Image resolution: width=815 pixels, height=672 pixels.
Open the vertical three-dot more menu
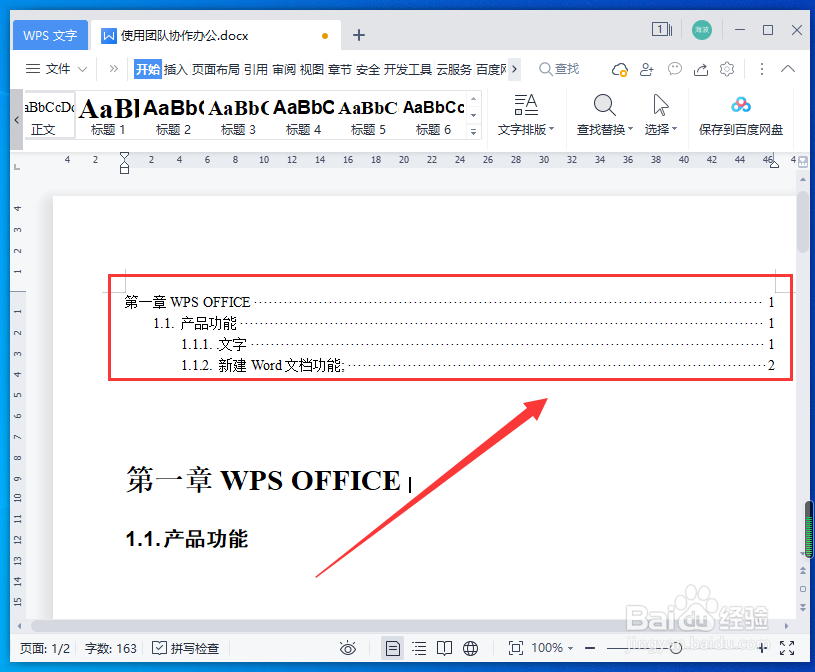[x=761, y=69]
